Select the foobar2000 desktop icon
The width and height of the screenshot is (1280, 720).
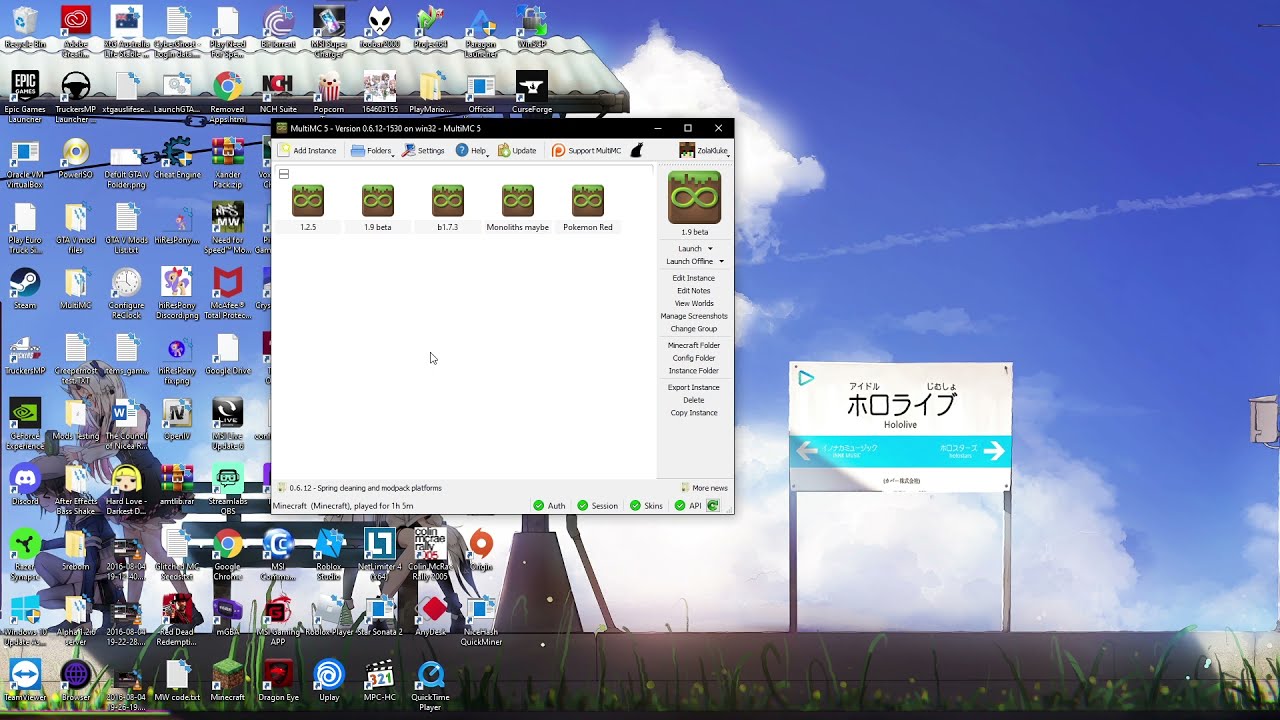379,28
